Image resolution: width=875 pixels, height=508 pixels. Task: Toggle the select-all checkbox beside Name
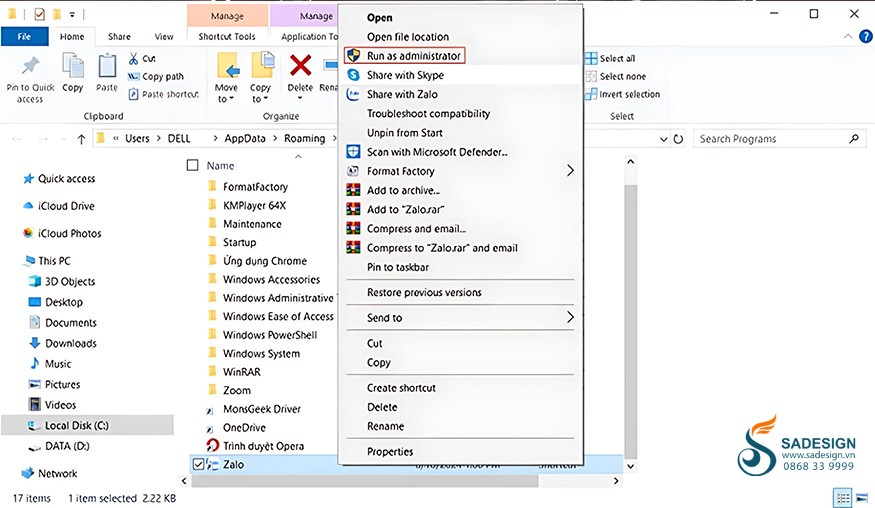pos(193,165)
